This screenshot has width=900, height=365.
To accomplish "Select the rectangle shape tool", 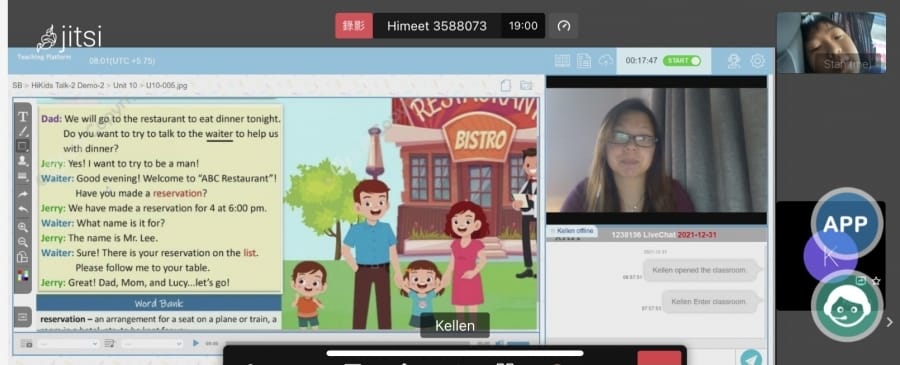I will 23,146.
